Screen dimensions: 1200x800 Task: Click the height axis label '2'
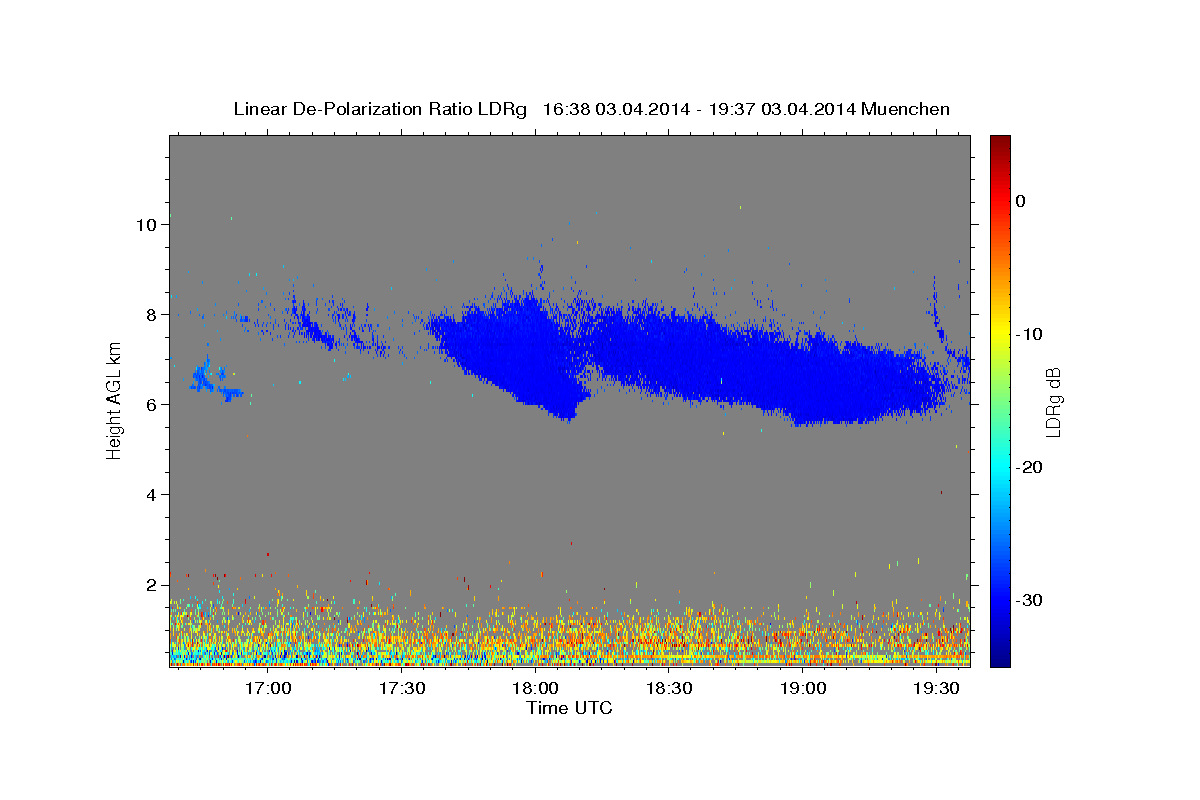pos(151,584)
